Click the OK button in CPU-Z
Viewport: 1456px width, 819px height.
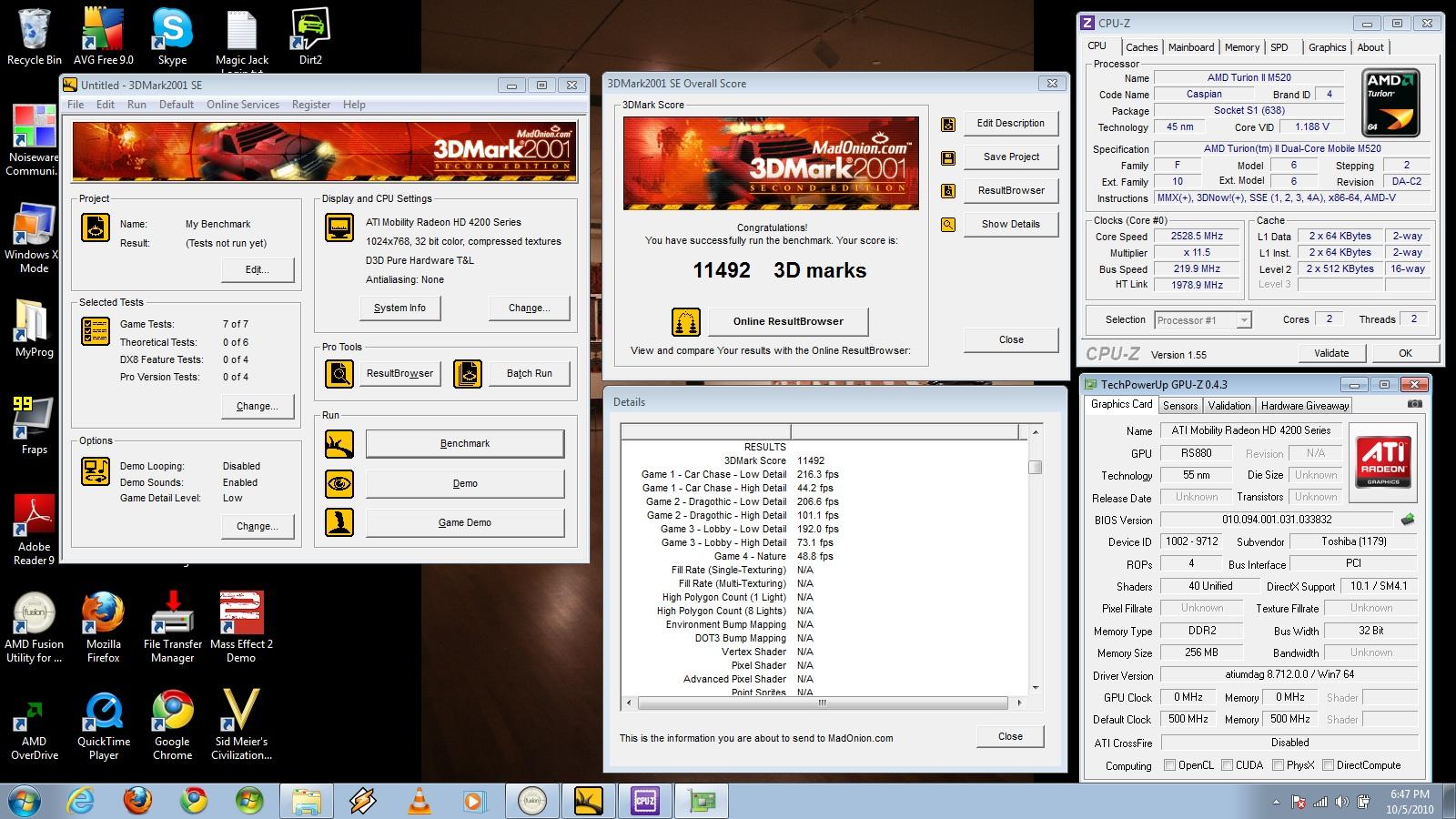click(1405, 353)
